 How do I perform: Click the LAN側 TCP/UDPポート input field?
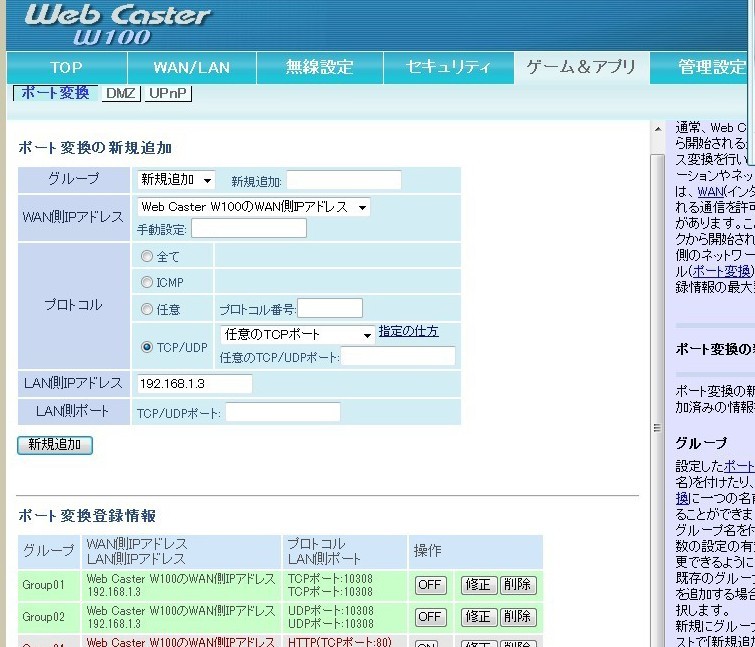point(283,412)
